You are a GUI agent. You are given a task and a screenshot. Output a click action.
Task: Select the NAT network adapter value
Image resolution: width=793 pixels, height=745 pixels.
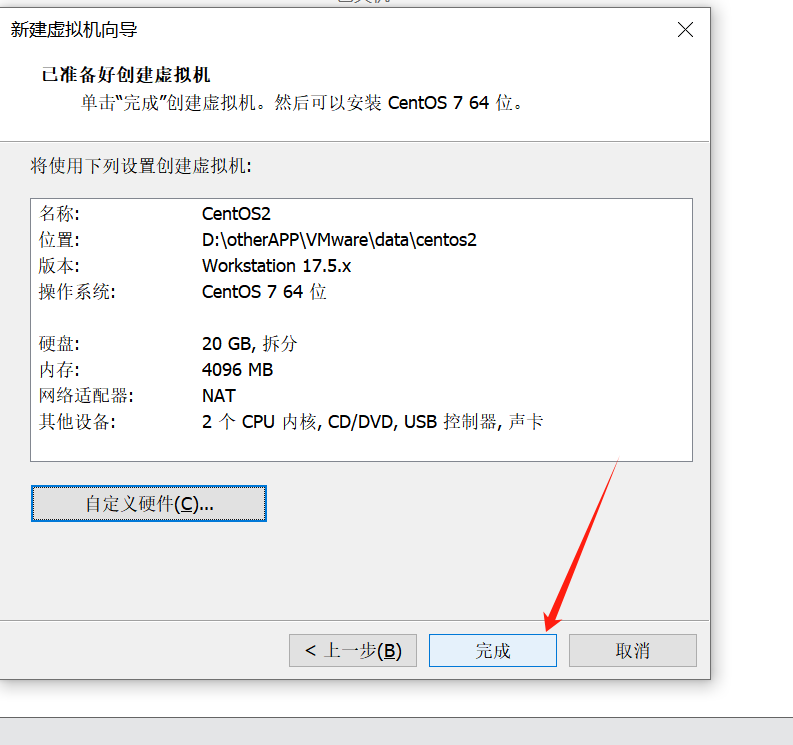coord(219,396)
